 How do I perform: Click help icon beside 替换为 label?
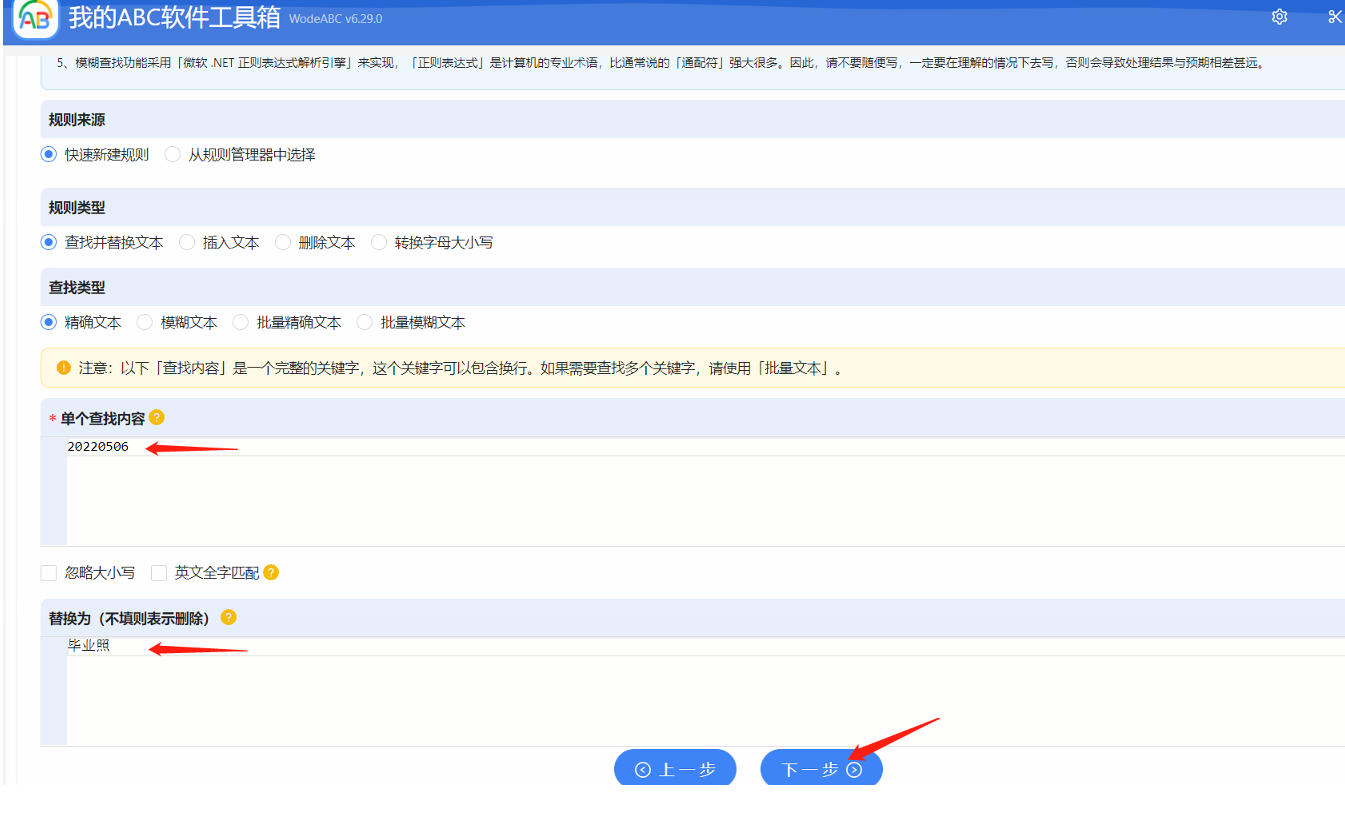tap(229, 617)
